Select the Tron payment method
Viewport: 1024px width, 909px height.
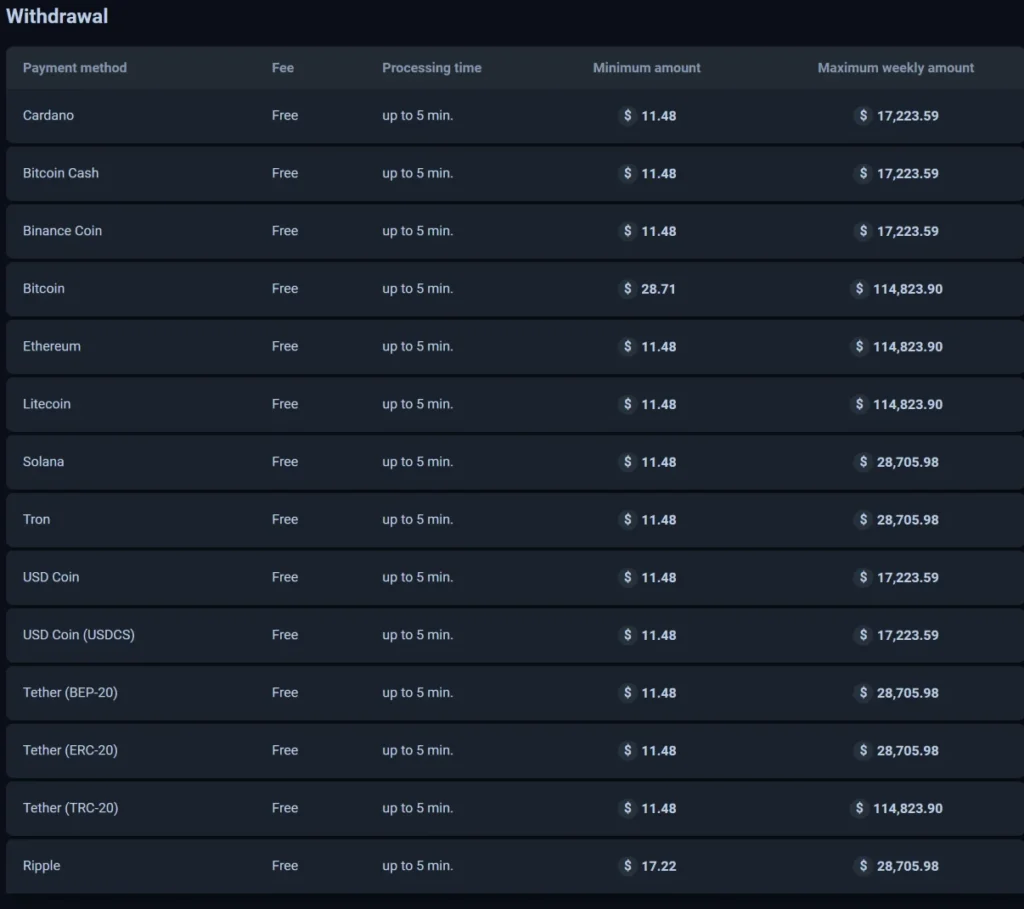coord(37,520)
